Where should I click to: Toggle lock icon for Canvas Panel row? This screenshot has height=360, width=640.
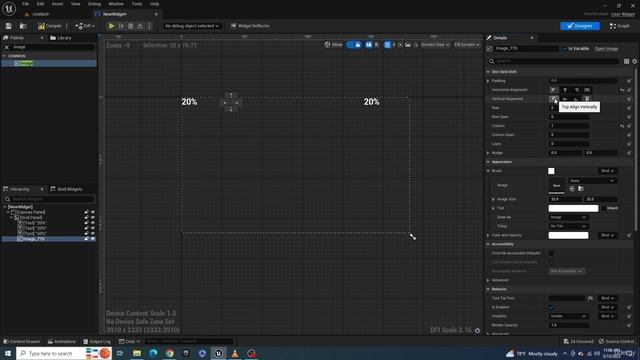coord(86,213)
